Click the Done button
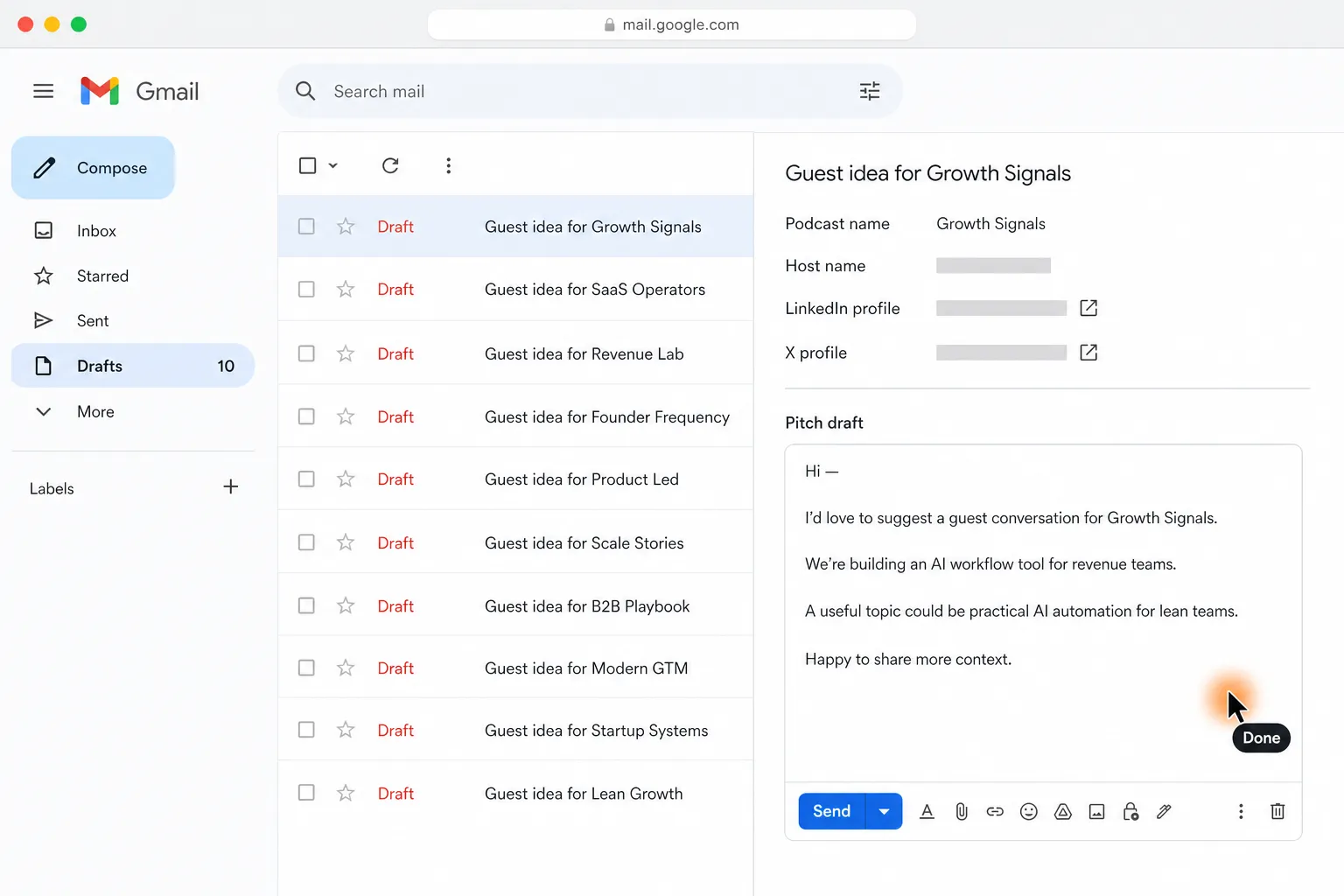The width and height of the screenshot is (1344, 896). [1261, 738]
